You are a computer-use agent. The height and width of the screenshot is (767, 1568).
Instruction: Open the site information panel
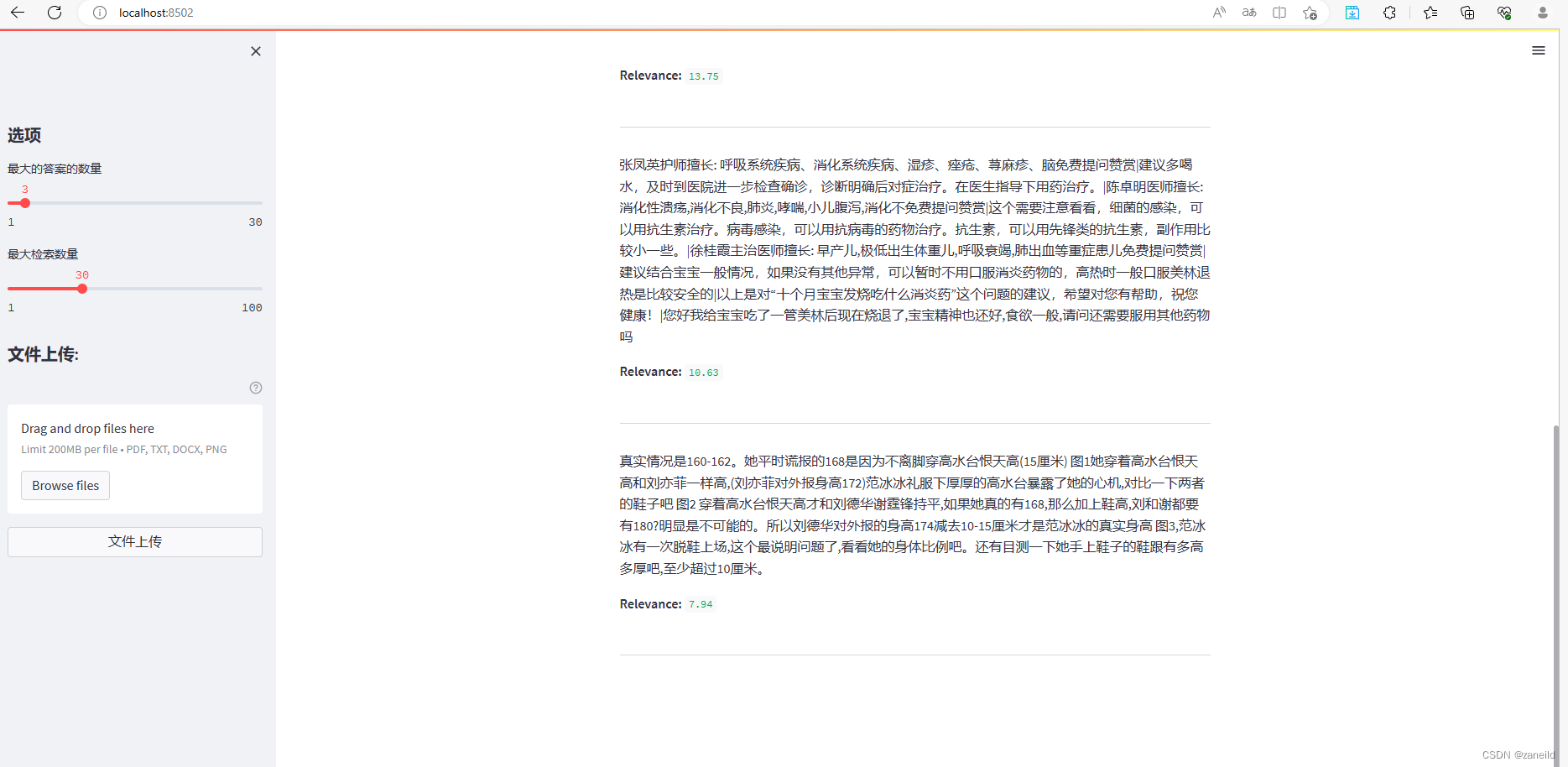pyautogui.click(x=100, y=13)
